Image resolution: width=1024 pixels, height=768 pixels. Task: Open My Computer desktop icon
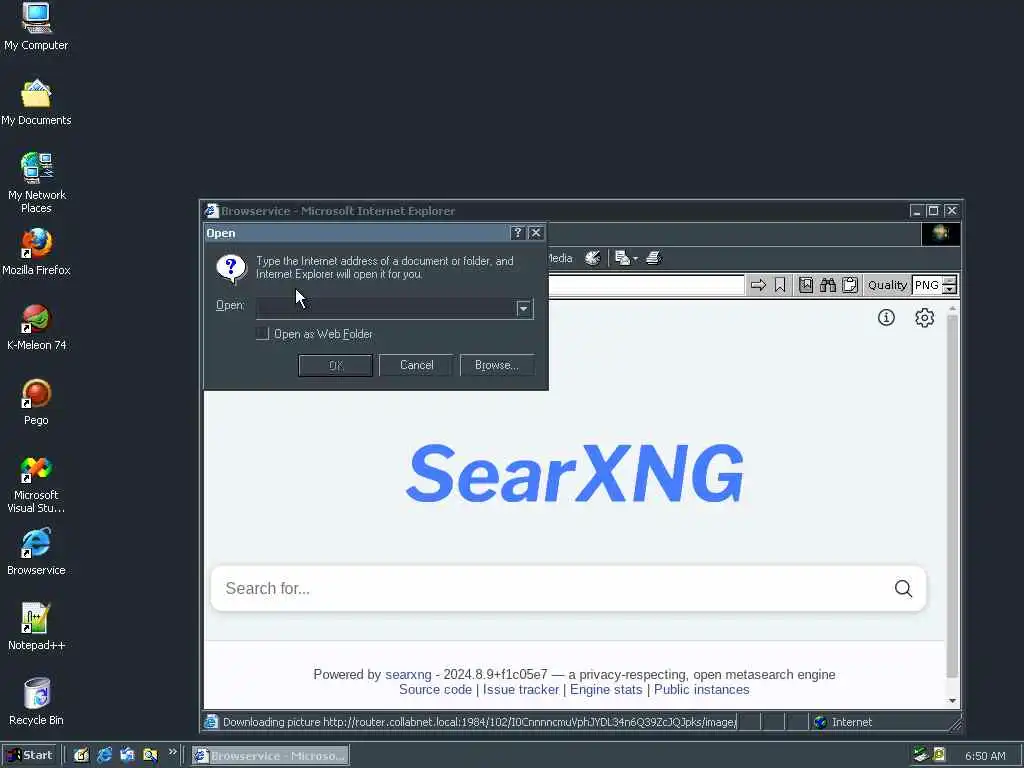[x=36, y=27]
